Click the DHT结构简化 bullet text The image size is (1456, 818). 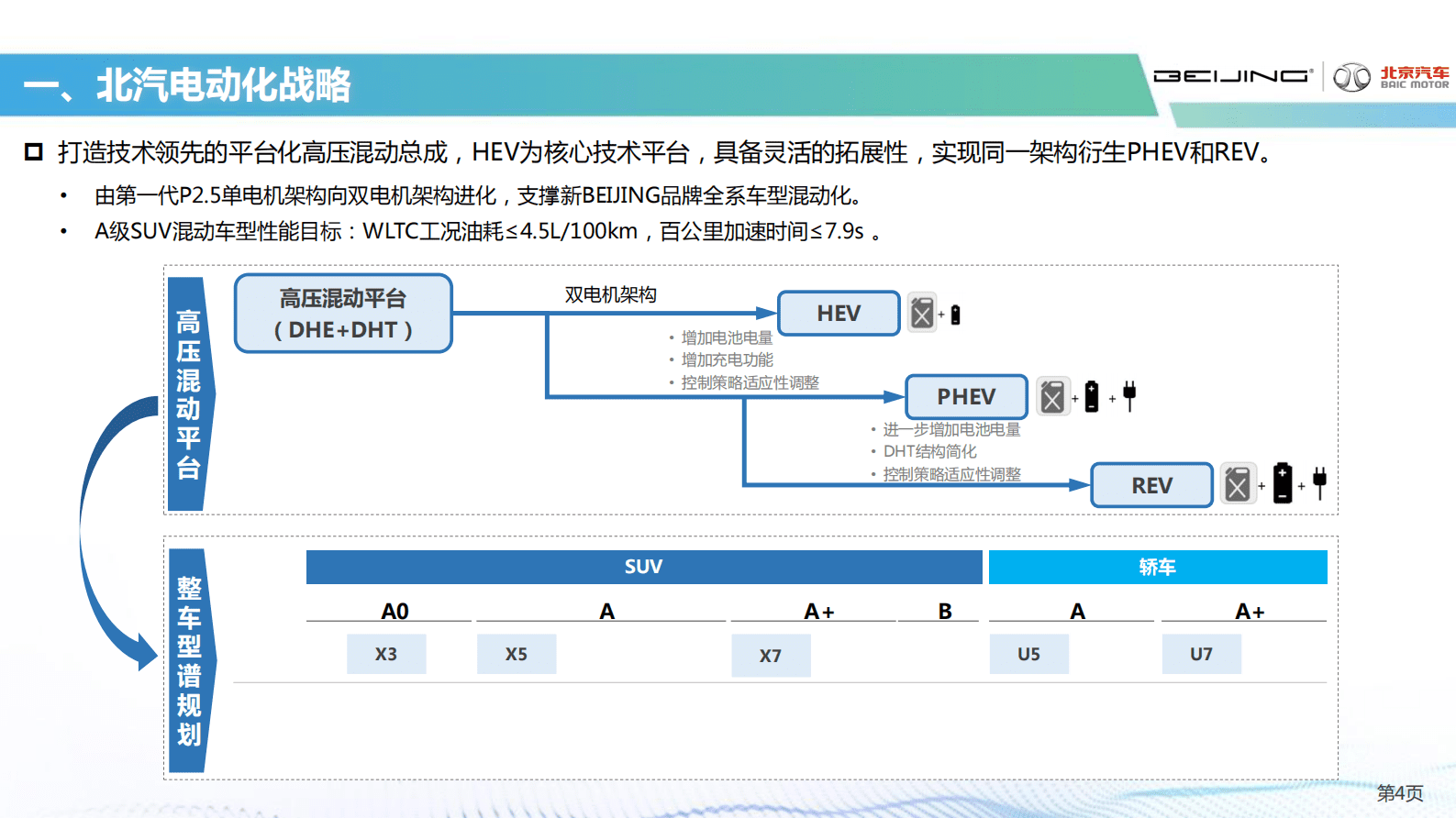[x=929, y=451]
